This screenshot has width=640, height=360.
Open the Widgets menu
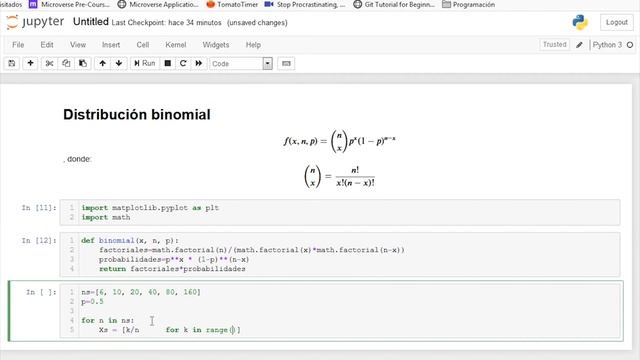(216, 45)
